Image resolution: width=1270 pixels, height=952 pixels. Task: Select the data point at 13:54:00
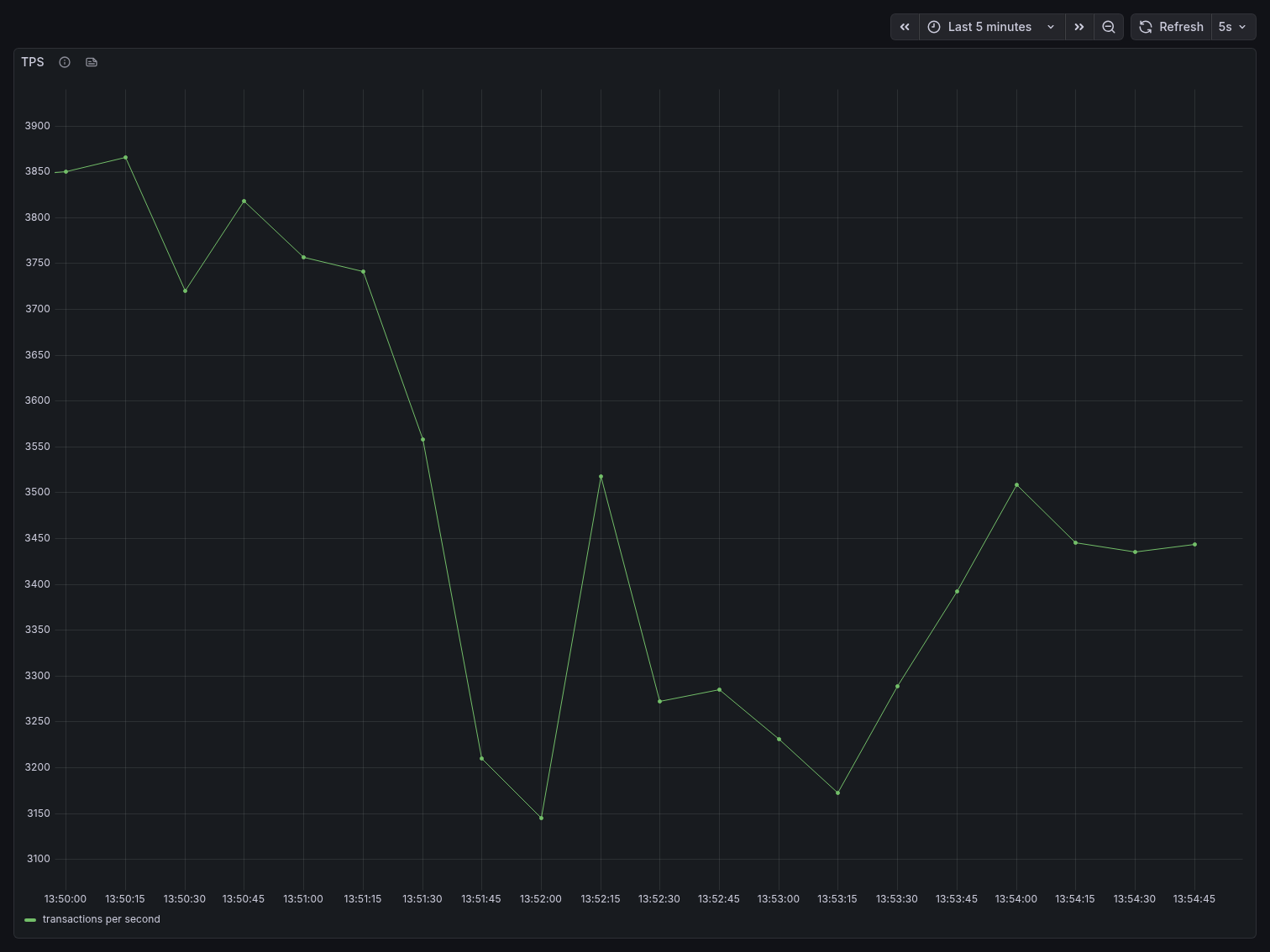1016,485
